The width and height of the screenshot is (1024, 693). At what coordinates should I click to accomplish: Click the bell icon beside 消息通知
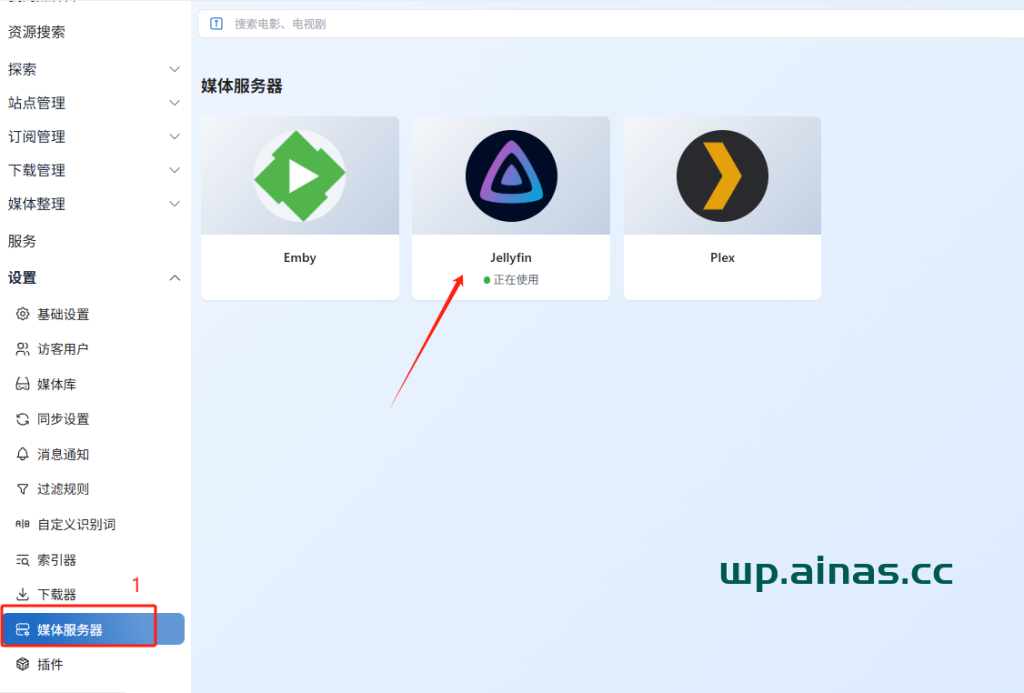pyautogui.click(x=22, y=454)
